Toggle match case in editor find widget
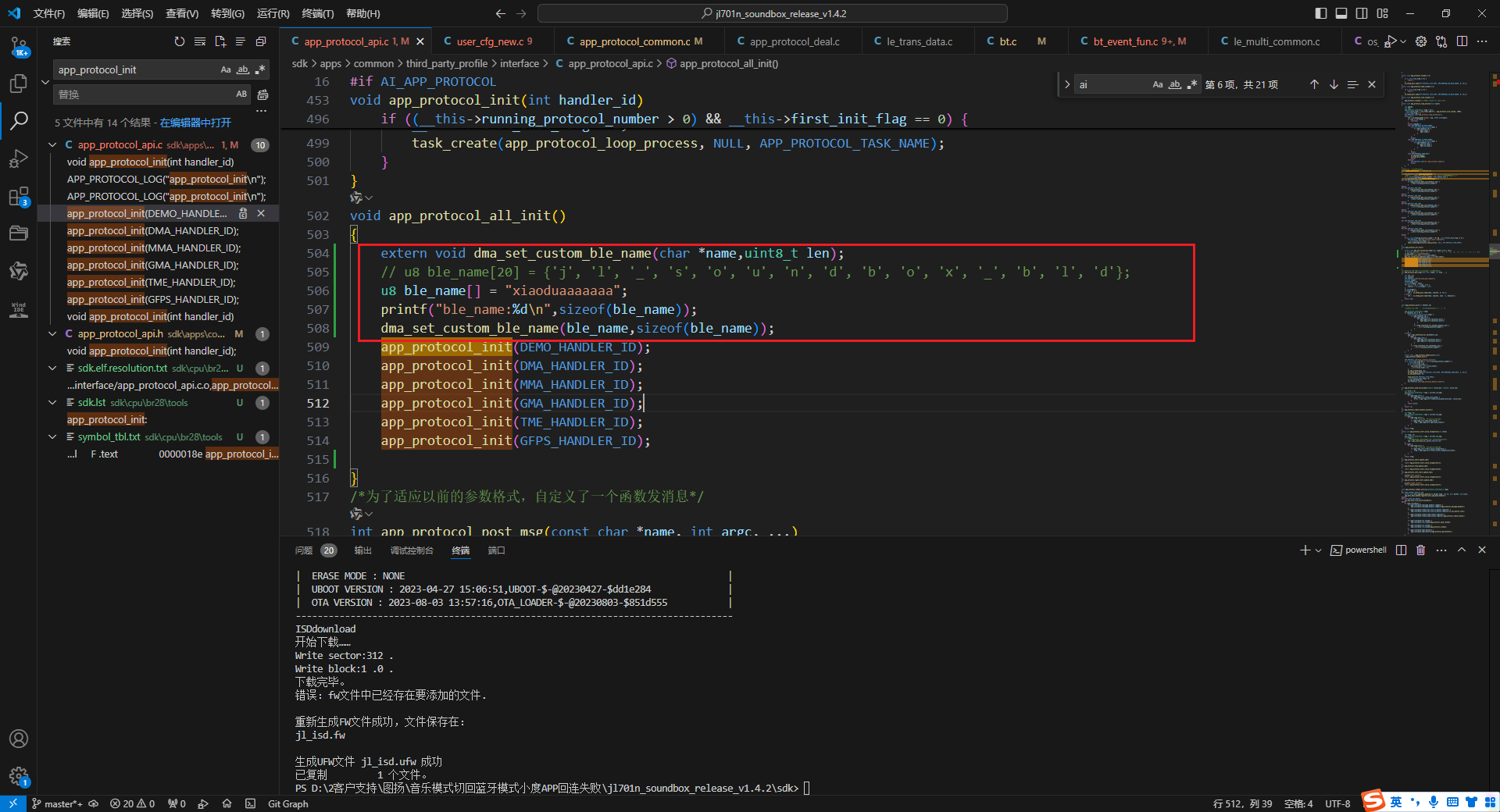This screenshot has width=1500, height=812. click(1158, 84)
